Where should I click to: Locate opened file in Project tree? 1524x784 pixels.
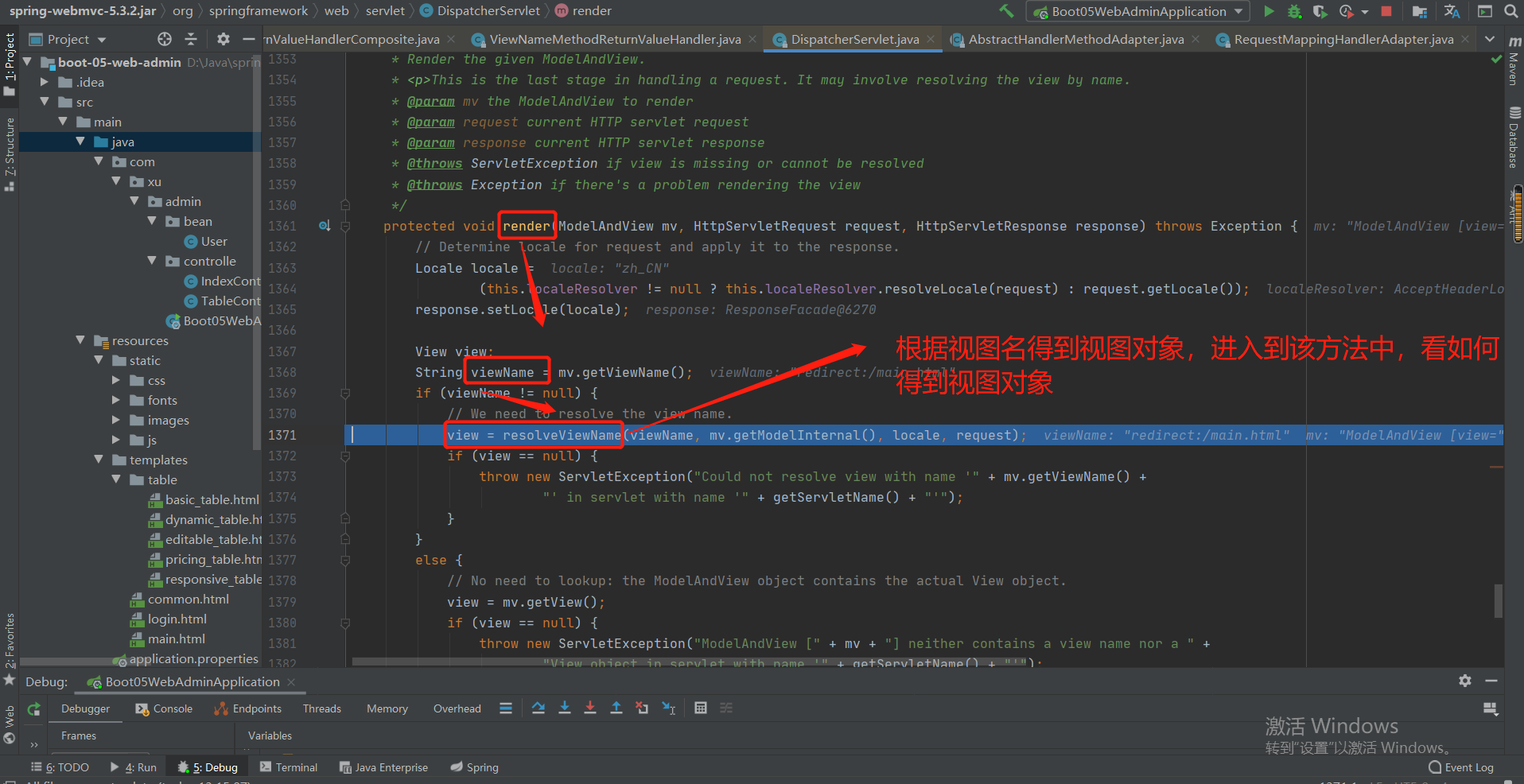165,39
